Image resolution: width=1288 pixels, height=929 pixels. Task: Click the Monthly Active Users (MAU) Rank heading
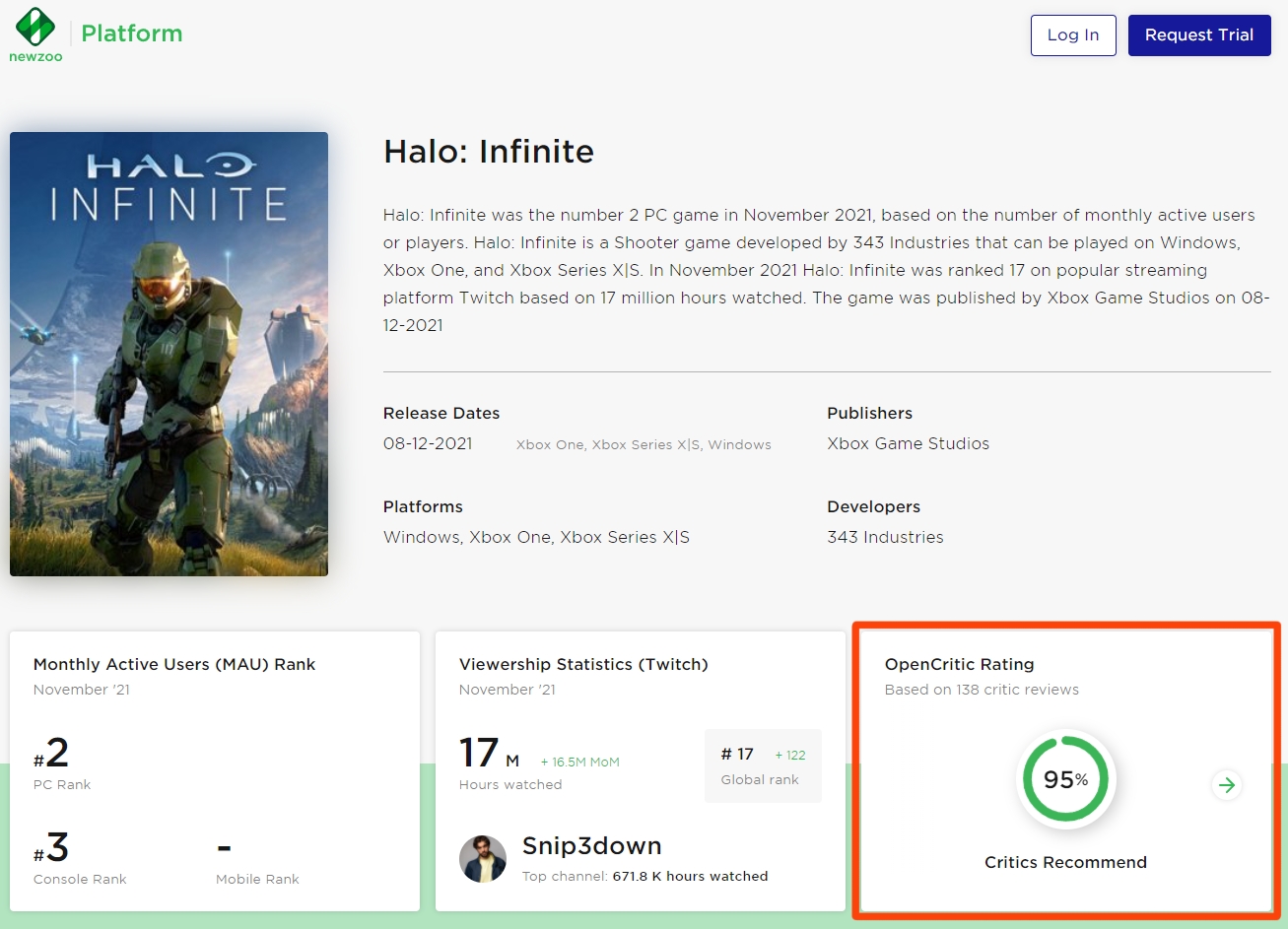(174, 664)
